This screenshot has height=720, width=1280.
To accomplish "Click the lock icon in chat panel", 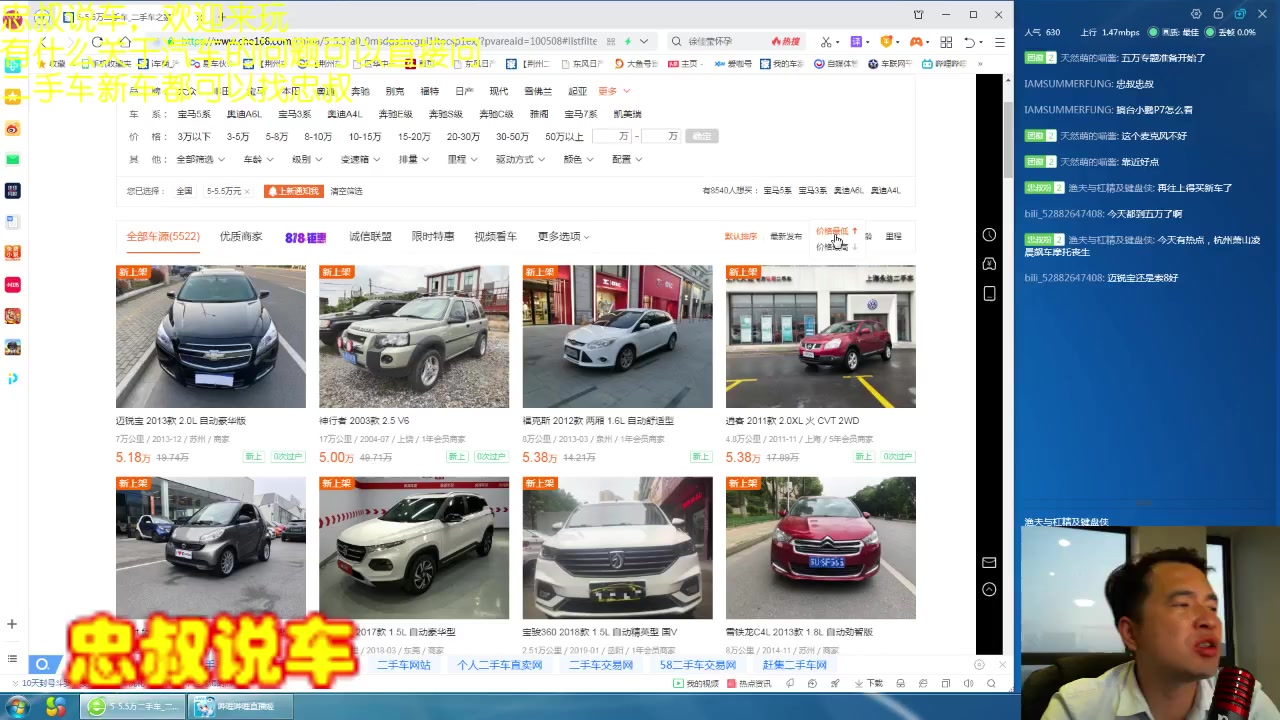I will [x=1218, y=14].
